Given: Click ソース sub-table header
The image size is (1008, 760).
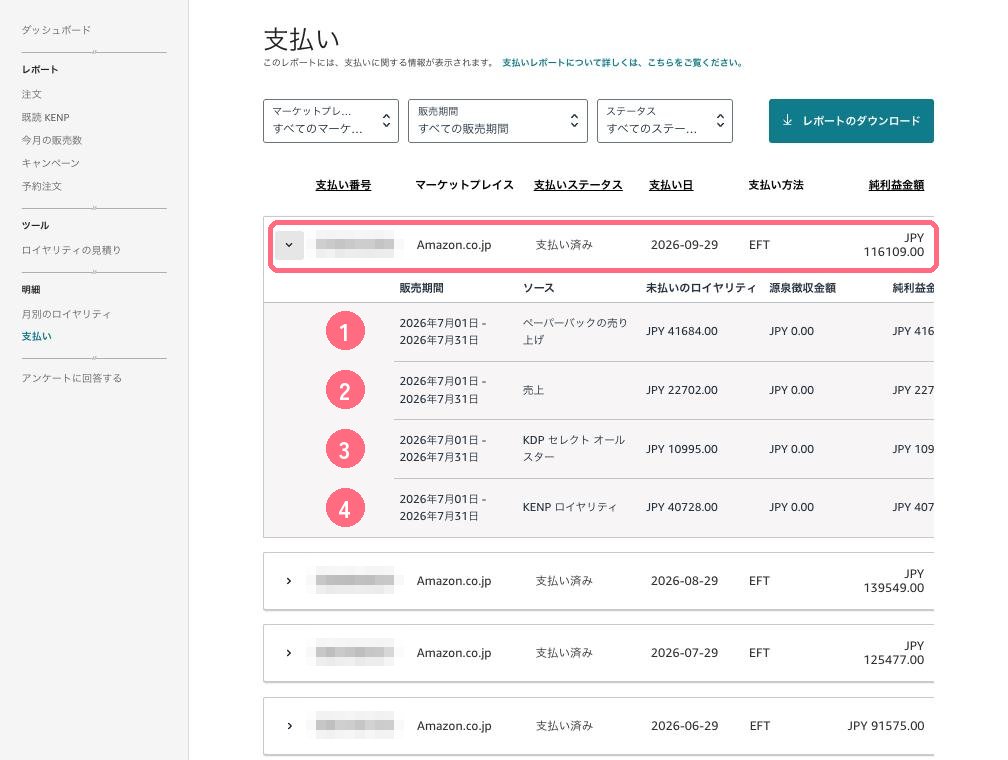Looking at the screenshot, I should pos(538,288).
